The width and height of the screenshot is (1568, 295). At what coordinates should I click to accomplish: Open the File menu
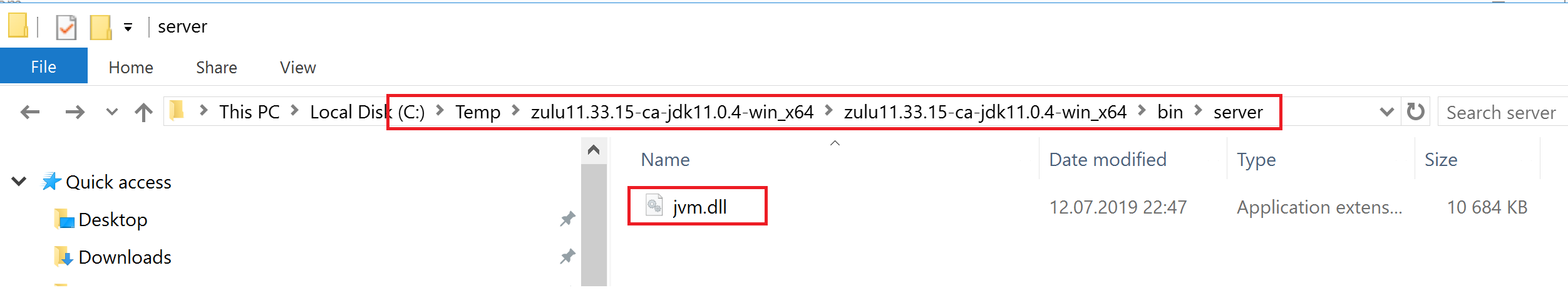(x=43, y=67)
